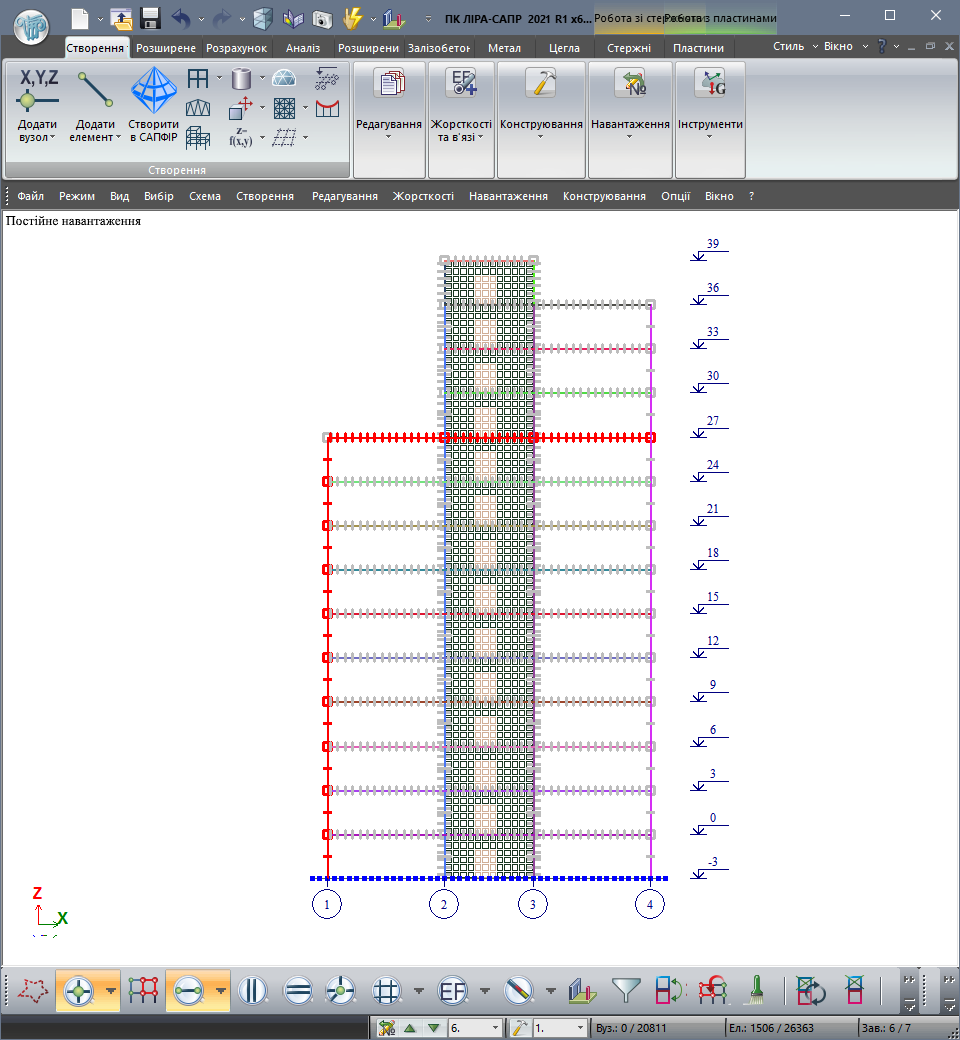Click the geodesic dome icon in ribbon
The width and height of the screenshot is (960, 1040).
pyautogui.click(x=284, y=79)
